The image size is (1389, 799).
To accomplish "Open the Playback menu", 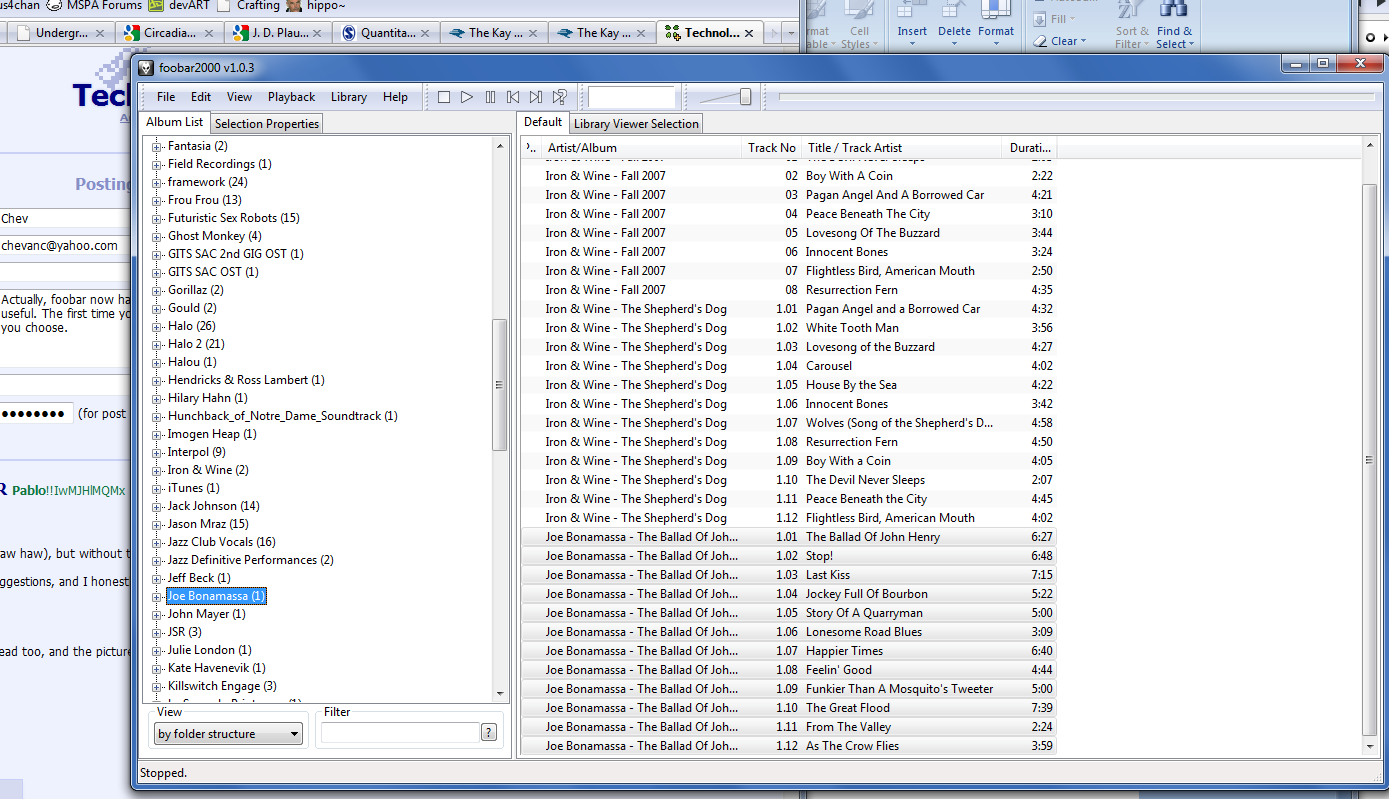I will tap(291, 97).
